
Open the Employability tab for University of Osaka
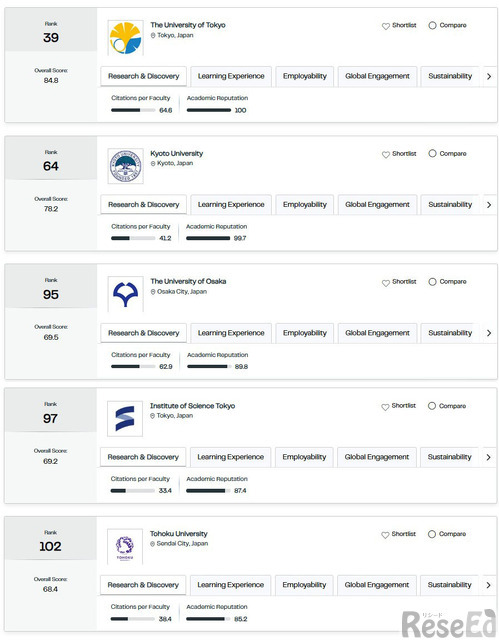tap(305, 333)
